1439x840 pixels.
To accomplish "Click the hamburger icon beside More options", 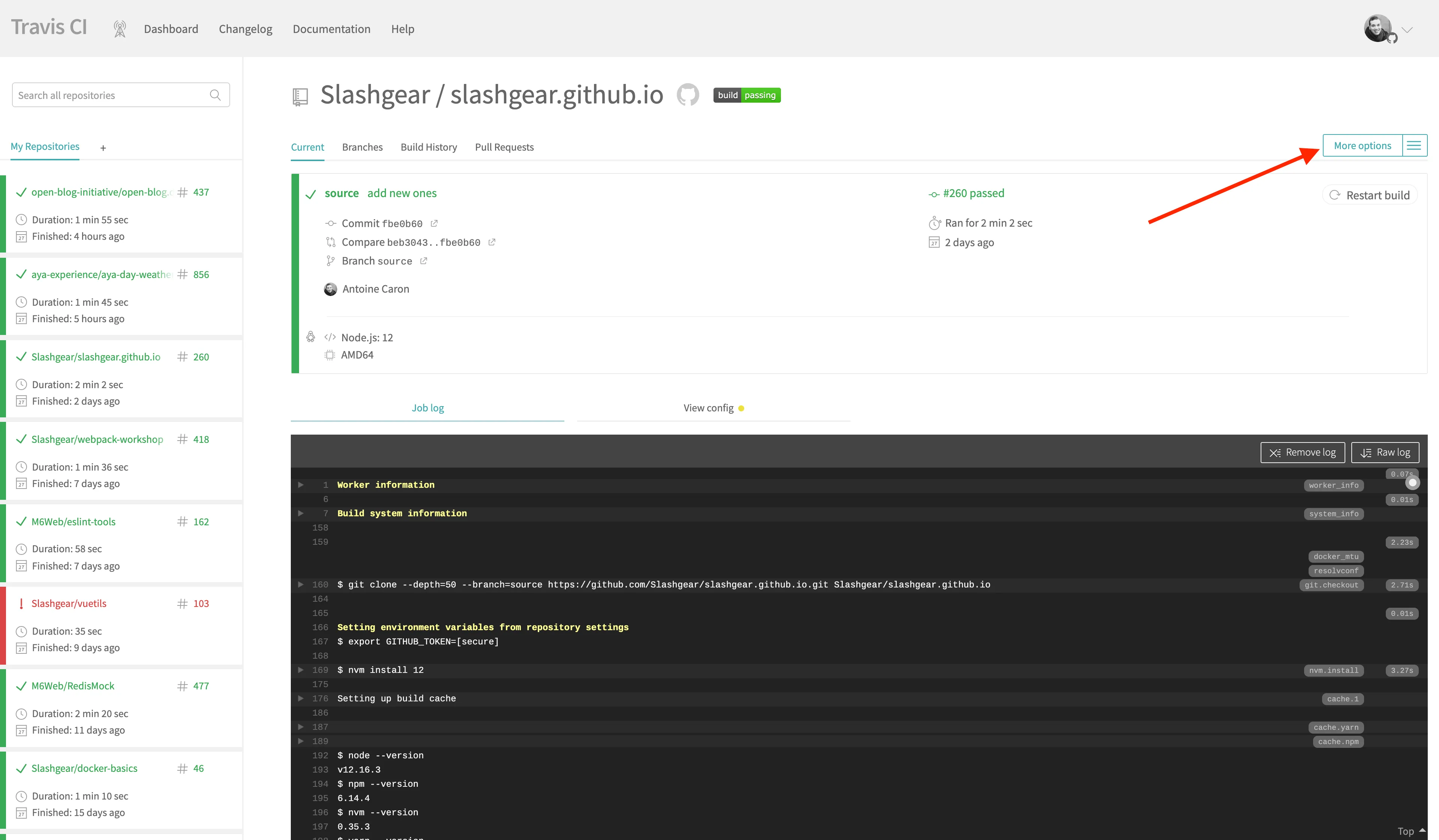I will 1414,145.
